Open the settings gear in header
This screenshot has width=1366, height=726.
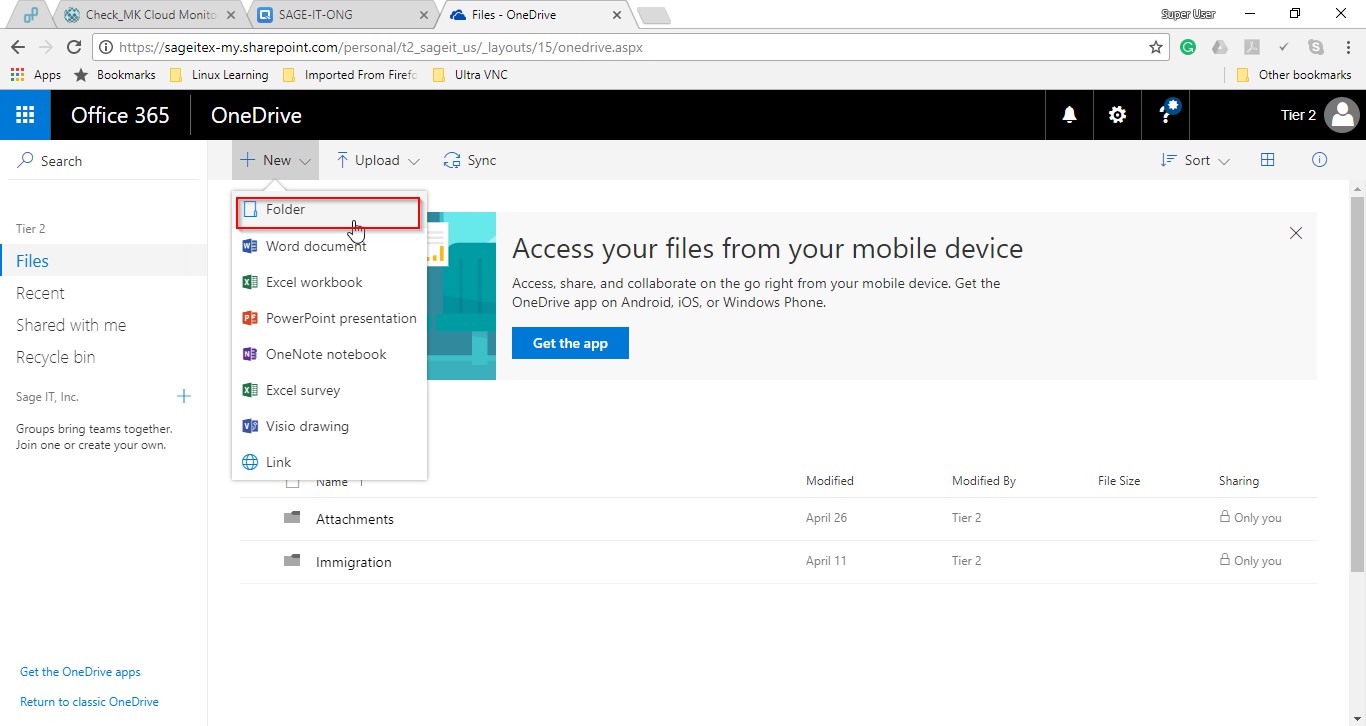[x=1117, y=115]
